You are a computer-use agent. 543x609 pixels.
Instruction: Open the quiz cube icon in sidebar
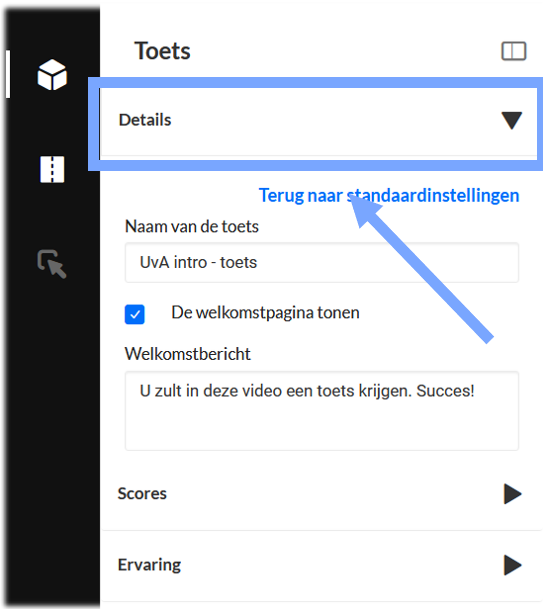coord(52,75)
